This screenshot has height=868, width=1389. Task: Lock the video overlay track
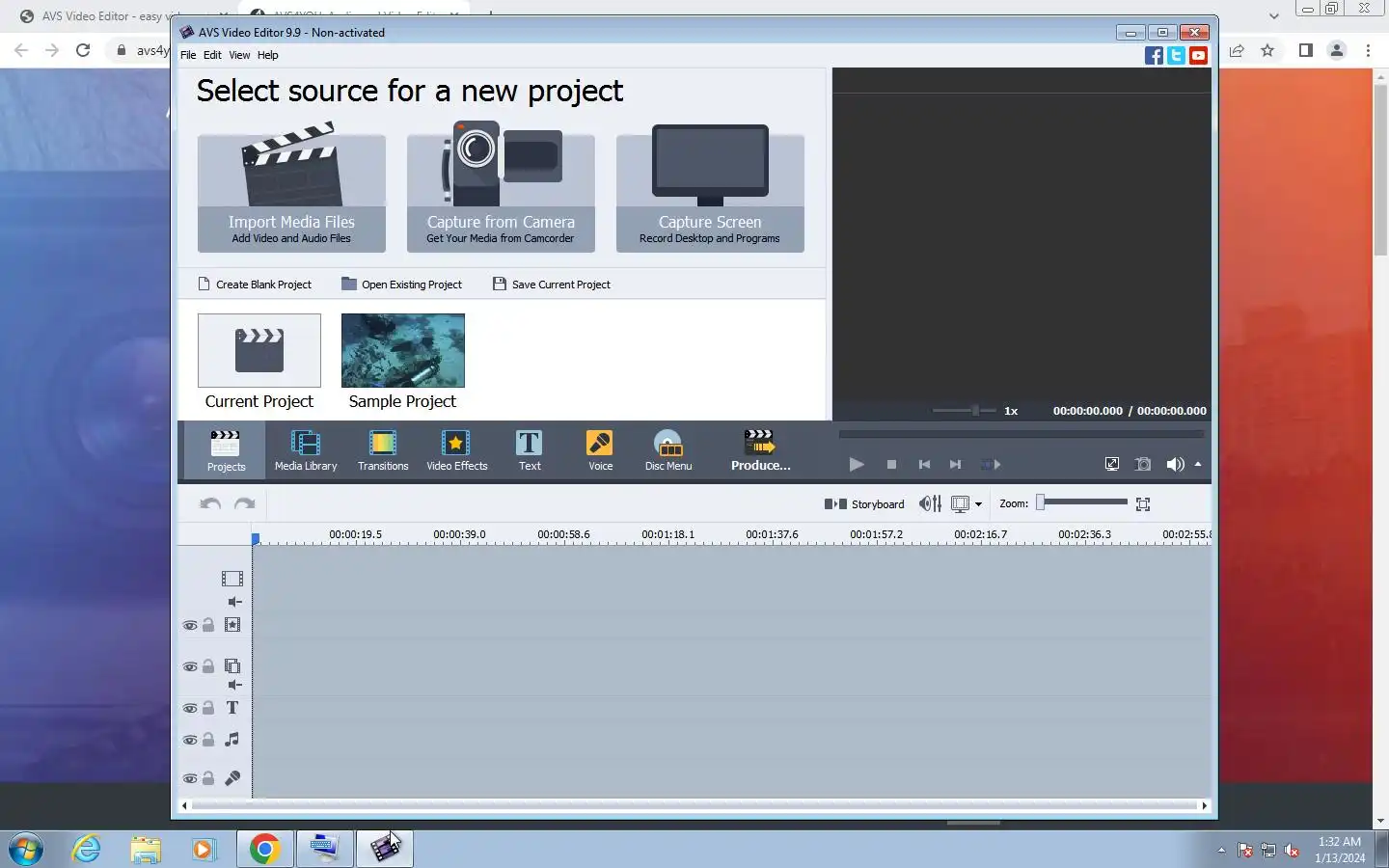[x=208, y=665]
